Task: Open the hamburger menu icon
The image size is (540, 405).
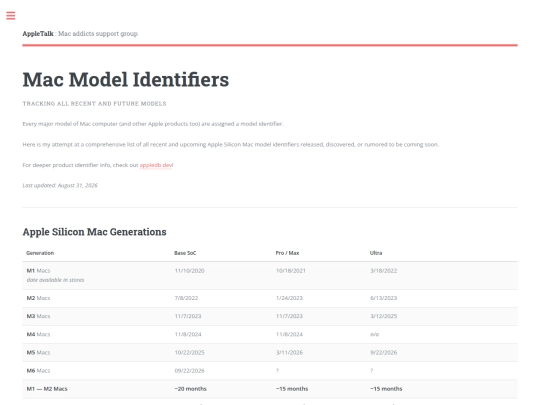Action: click(11, 15)
